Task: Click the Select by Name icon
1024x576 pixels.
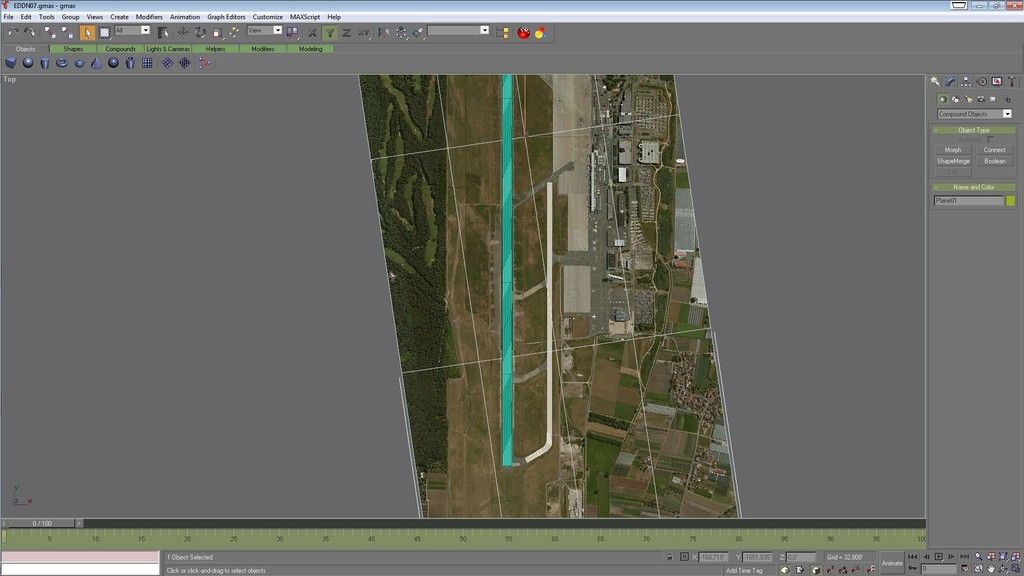Action: [162, 31]
